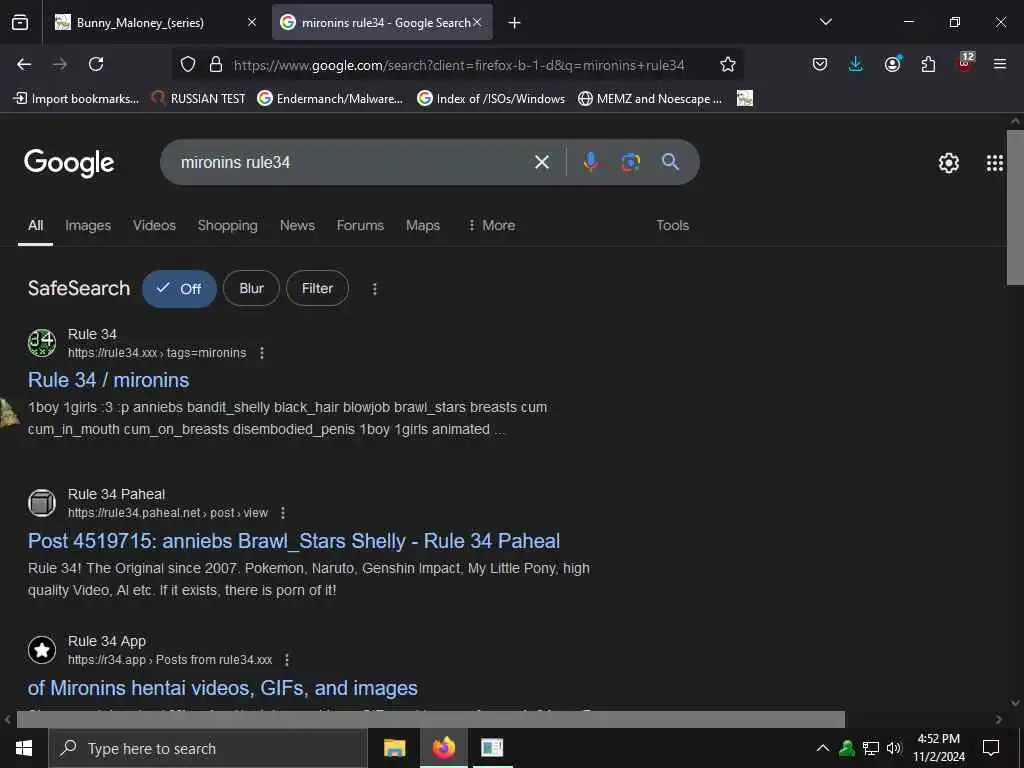This screenshot has height=768, width=1024.
Task: Set SafeSearch to Filter
Action: pyautogui.click(x=317, y=288)
